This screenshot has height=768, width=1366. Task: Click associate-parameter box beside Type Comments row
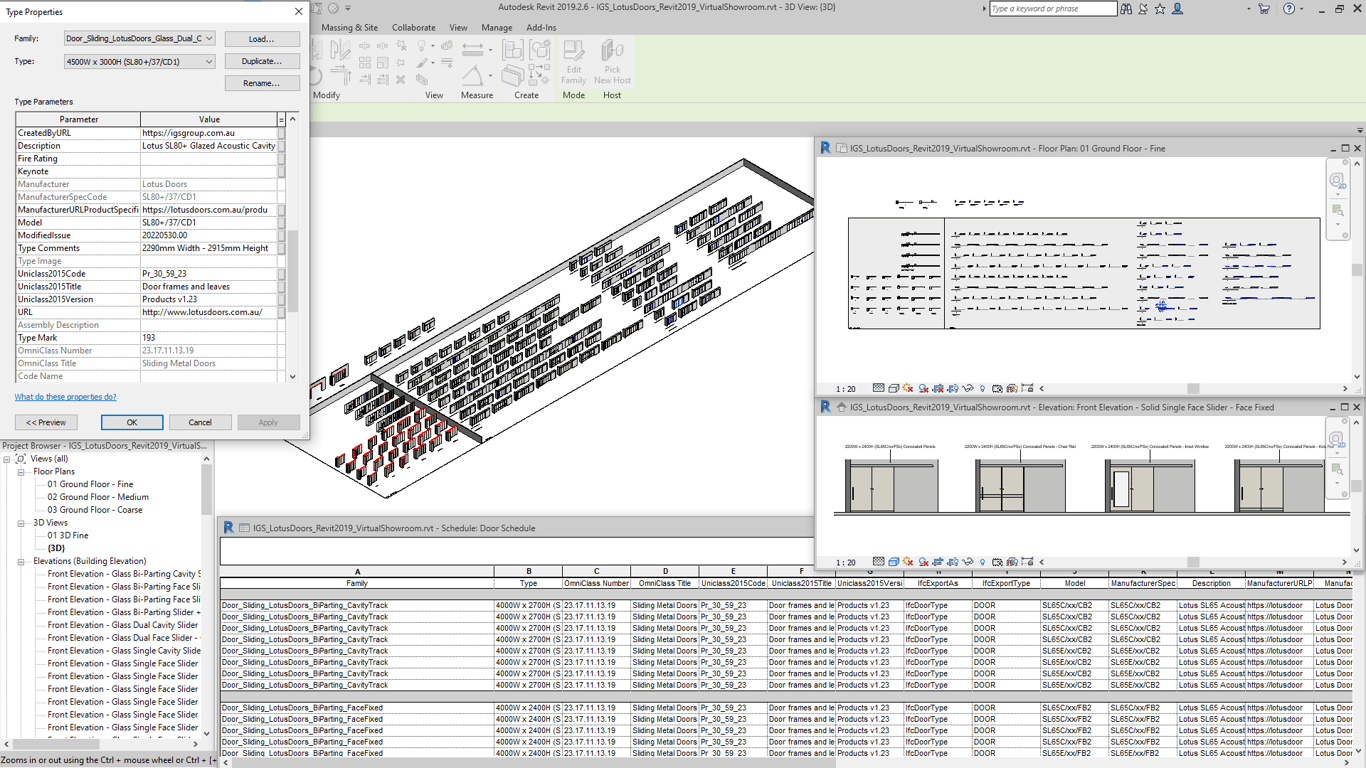282,248
